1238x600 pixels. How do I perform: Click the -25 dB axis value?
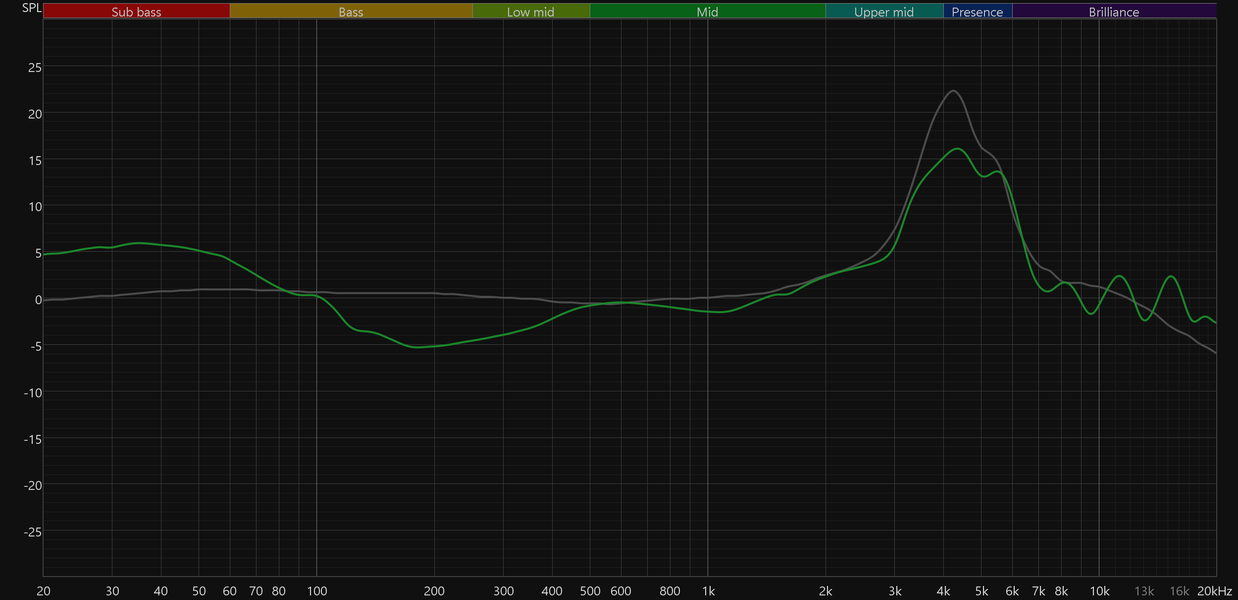tap(32, 532)
